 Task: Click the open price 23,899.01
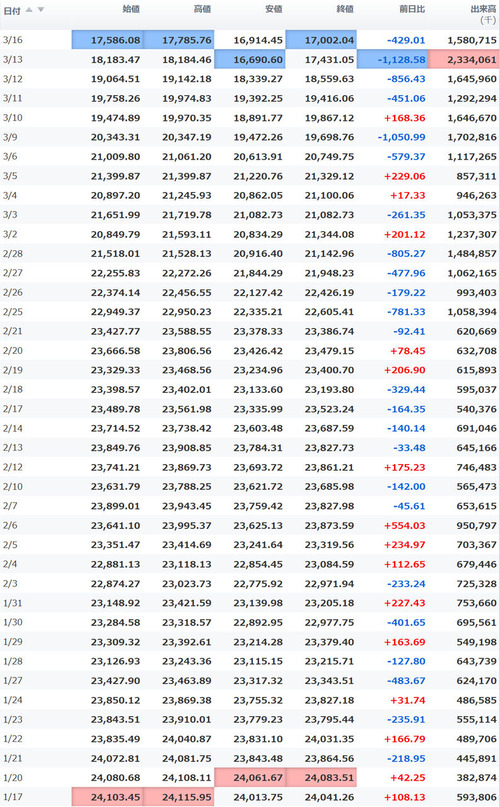click(115, 506)
